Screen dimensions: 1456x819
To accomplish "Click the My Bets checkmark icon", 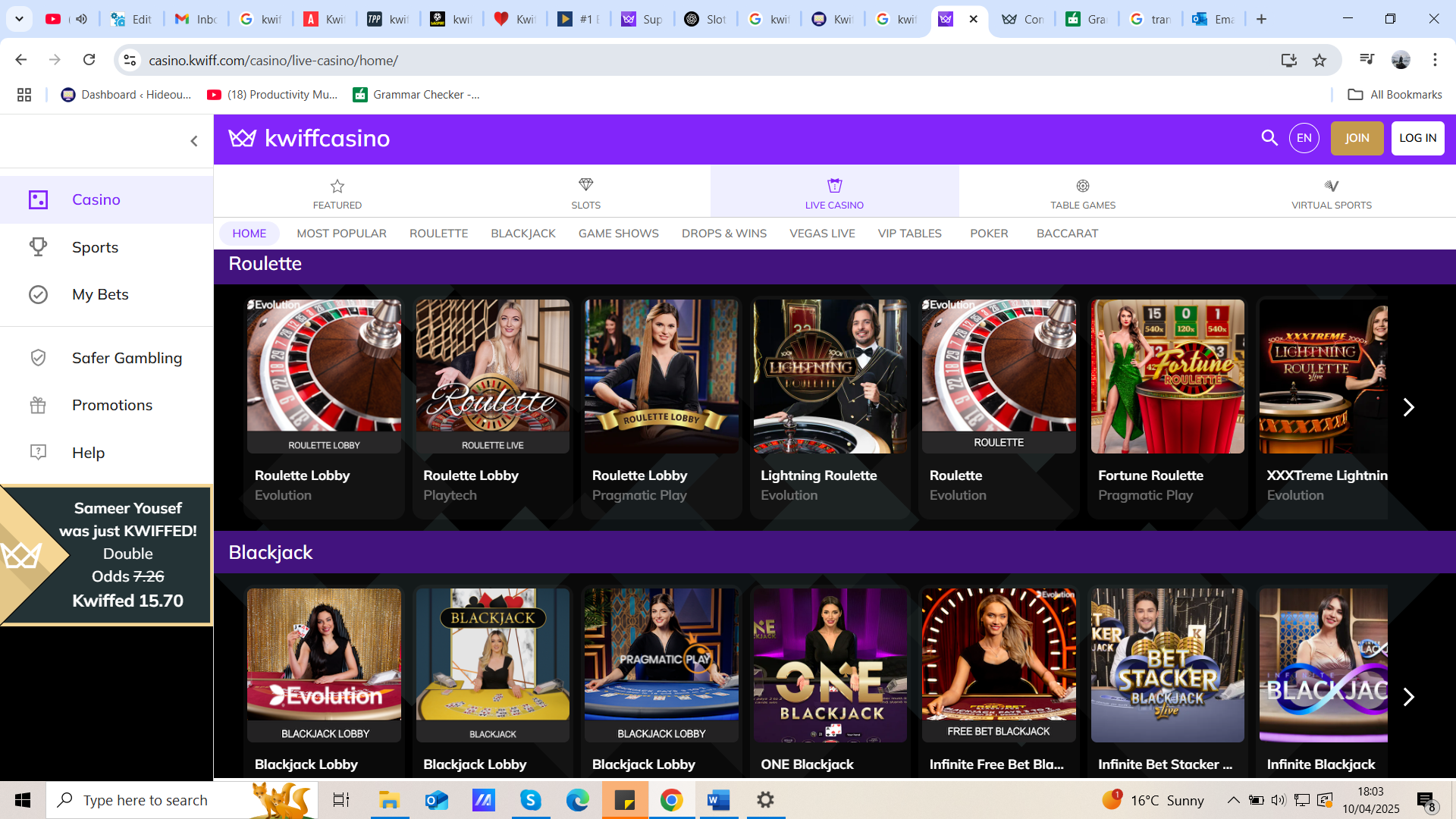I will 38,294.
